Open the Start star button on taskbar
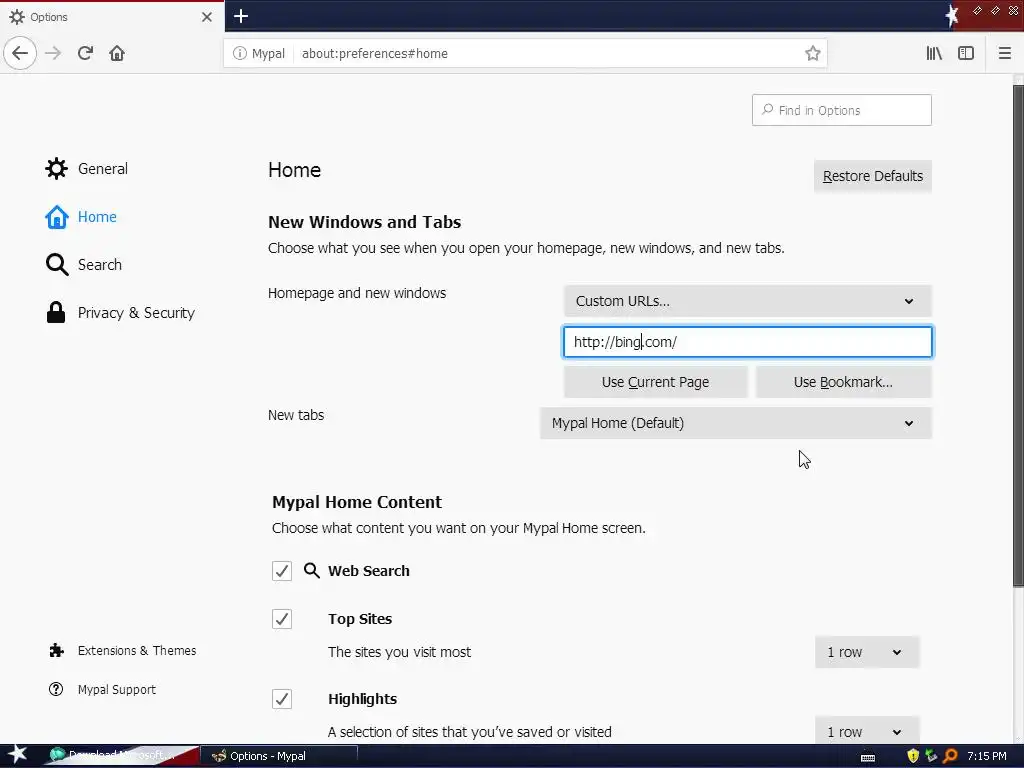Screen dimensions: 1024x768 (17, 755)
